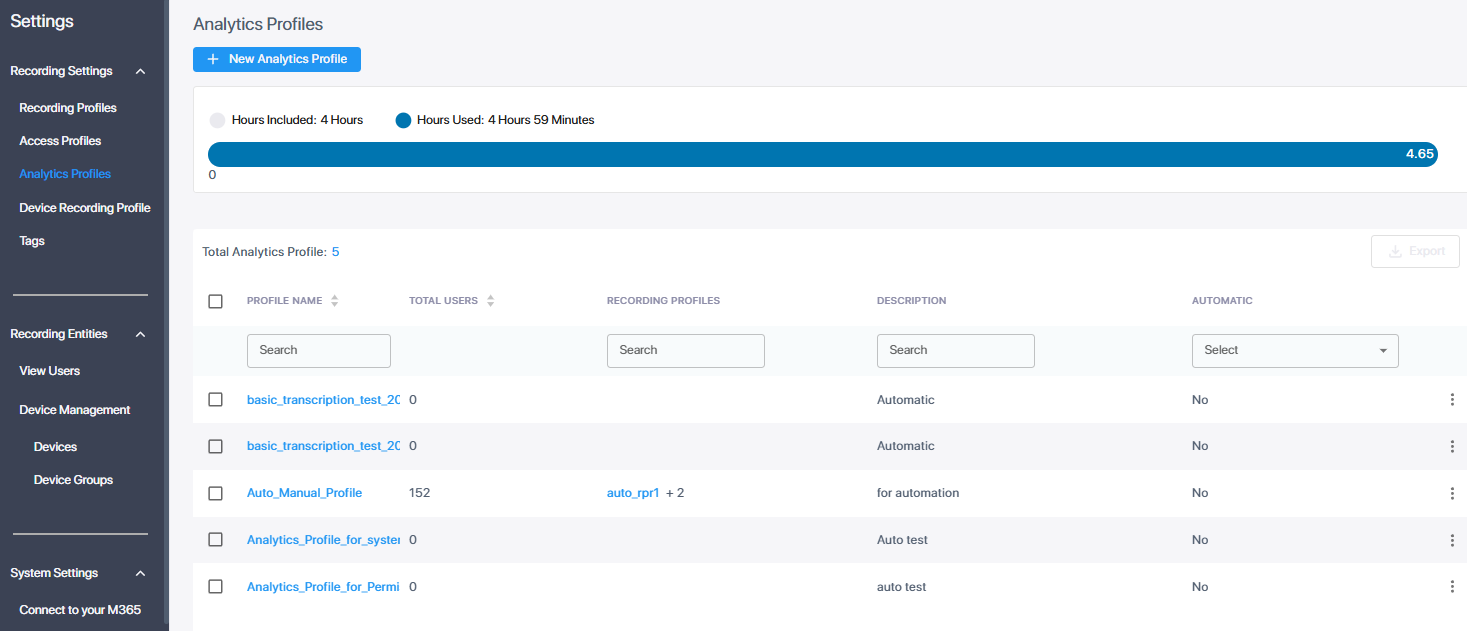Collapse the Recording Entities section
This screenshot has width=1467, height=631.
(140, 334)
